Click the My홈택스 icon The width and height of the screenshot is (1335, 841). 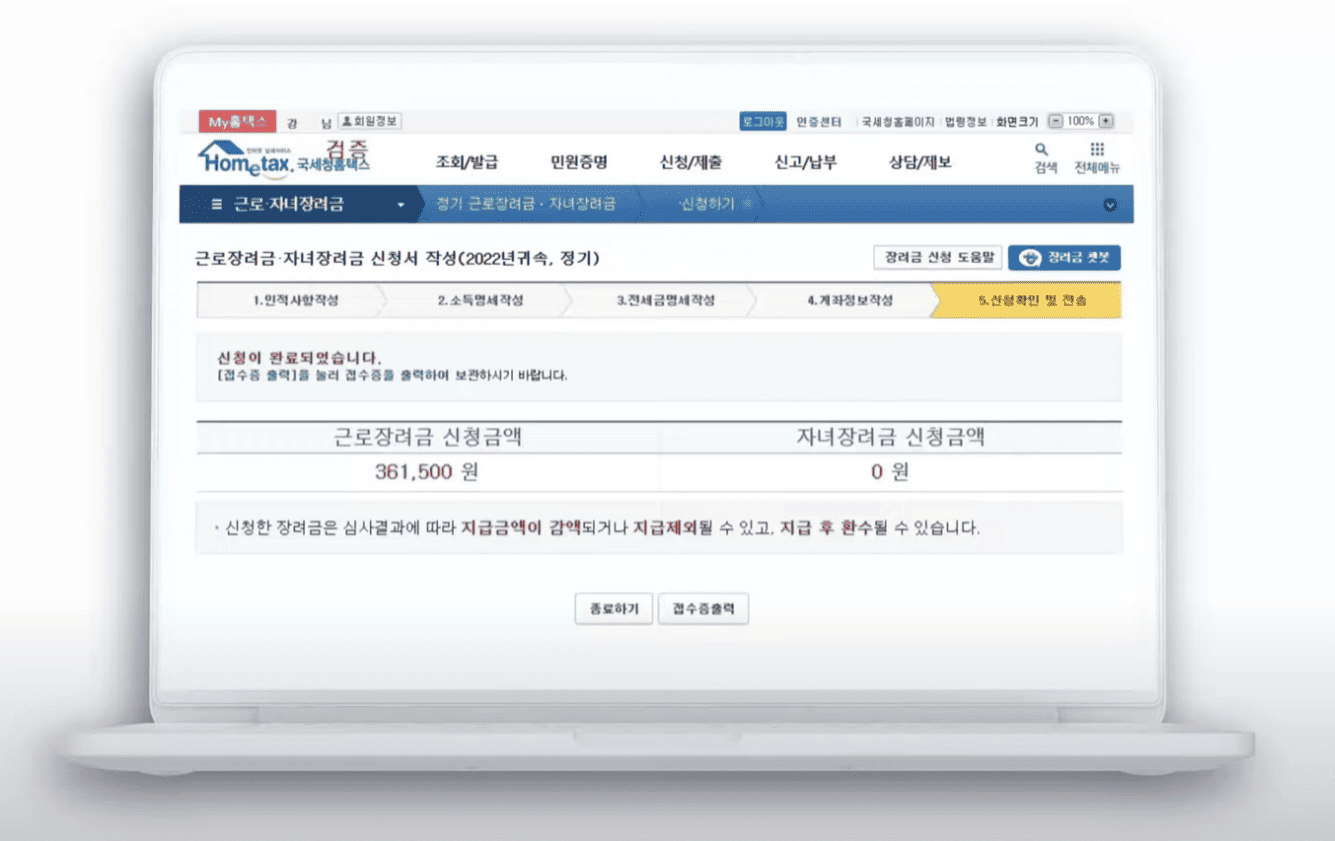235,120
